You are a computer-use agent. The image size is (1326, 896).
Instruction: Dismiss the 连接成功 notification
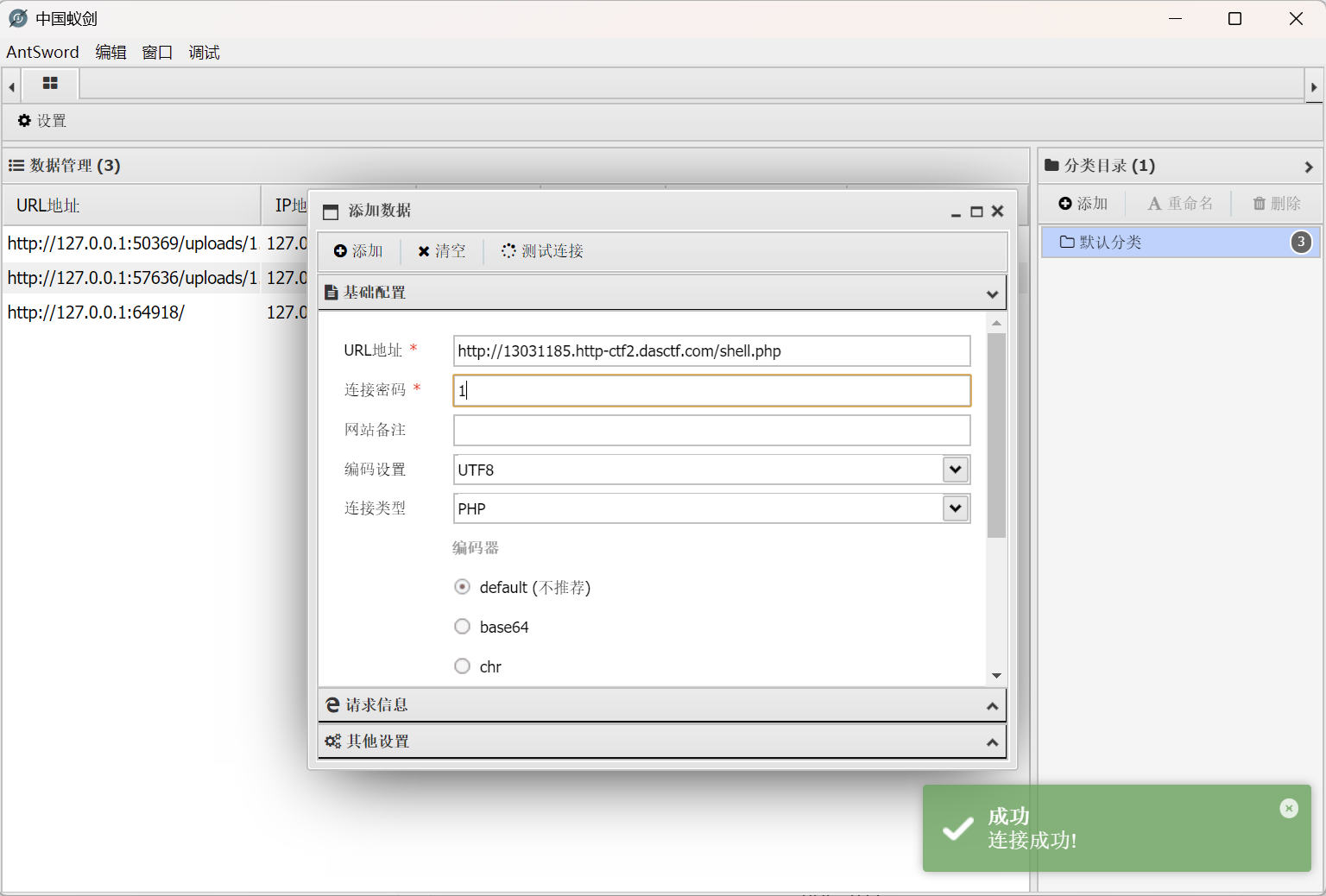pos(1289,808)
